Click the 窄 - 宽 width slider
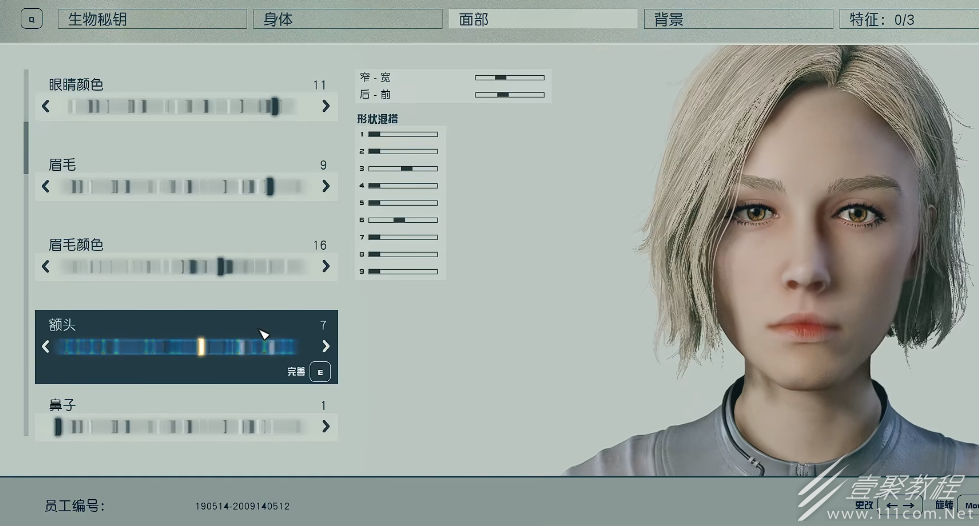 point(509,77)
